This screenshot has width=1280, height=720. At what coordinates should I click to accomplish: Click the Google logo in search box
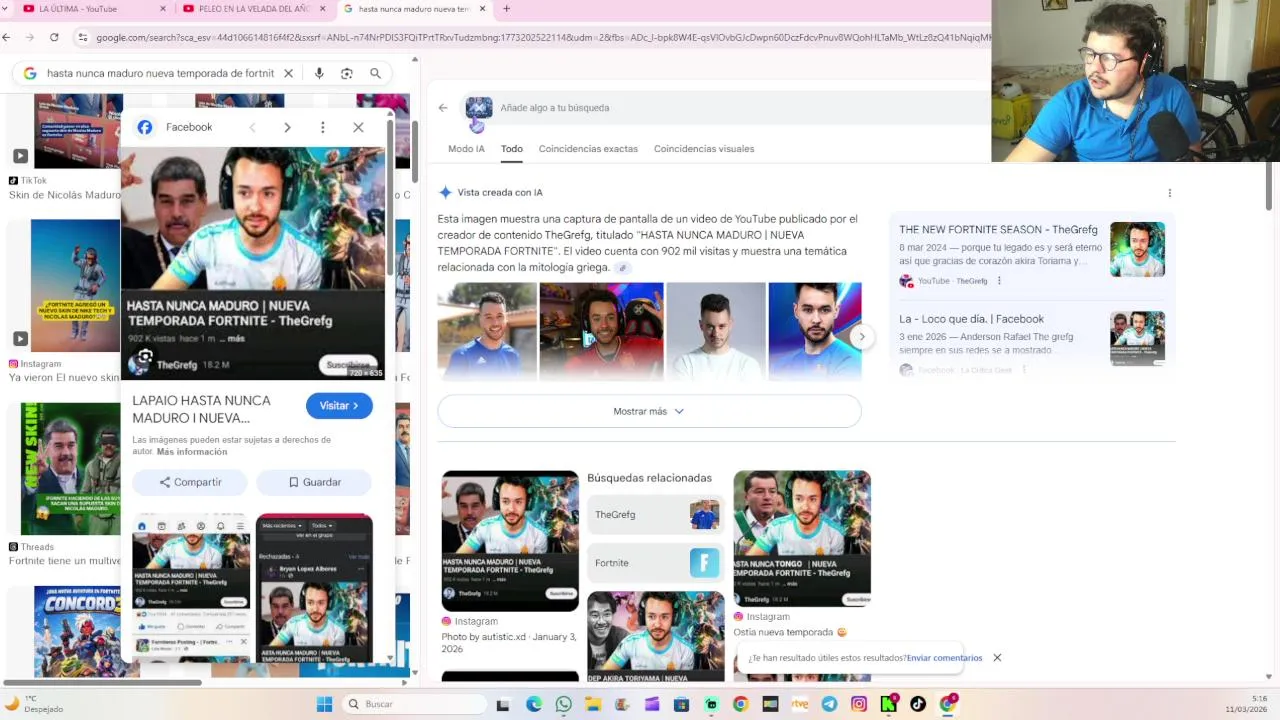(x=30, y=73)
